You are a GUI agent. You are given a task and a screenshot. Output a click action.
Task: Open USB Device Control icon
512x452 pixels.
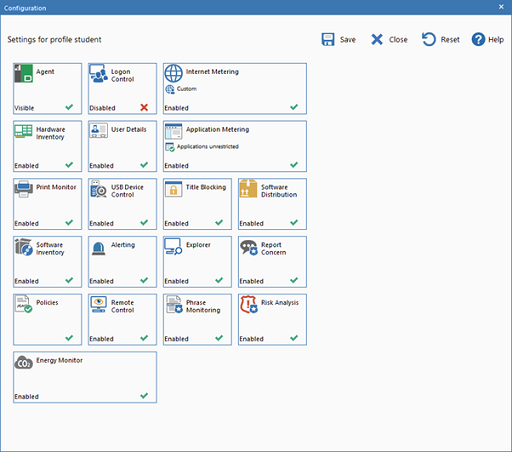click(98, 189)
